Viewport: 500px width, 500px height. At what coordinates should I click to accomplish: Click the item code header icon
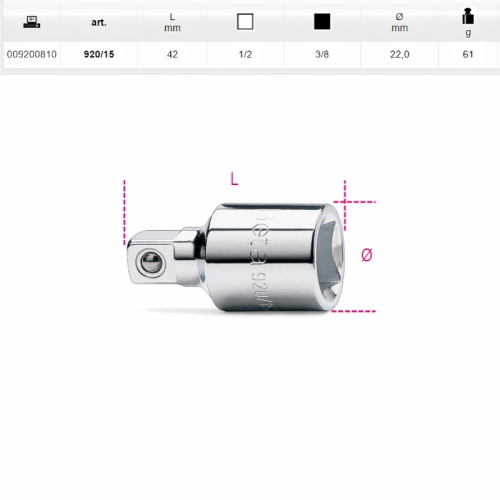[x=32, y=22]
